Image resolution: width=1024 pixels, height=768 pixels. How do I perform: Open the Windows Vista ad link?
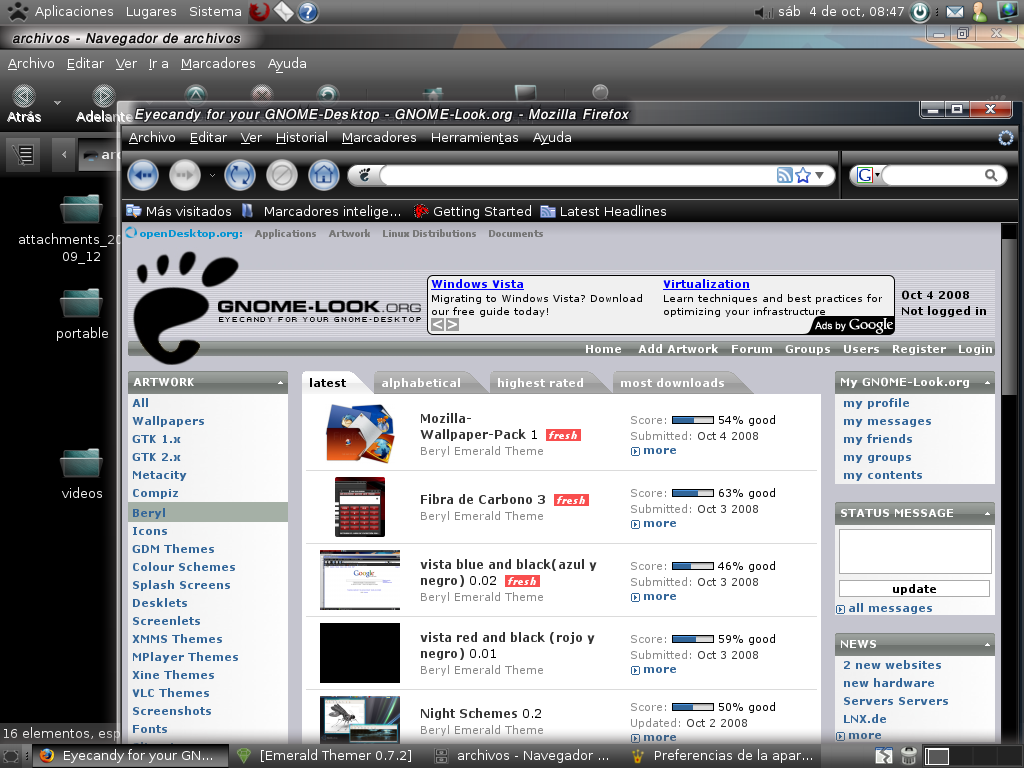click(477, 284)
